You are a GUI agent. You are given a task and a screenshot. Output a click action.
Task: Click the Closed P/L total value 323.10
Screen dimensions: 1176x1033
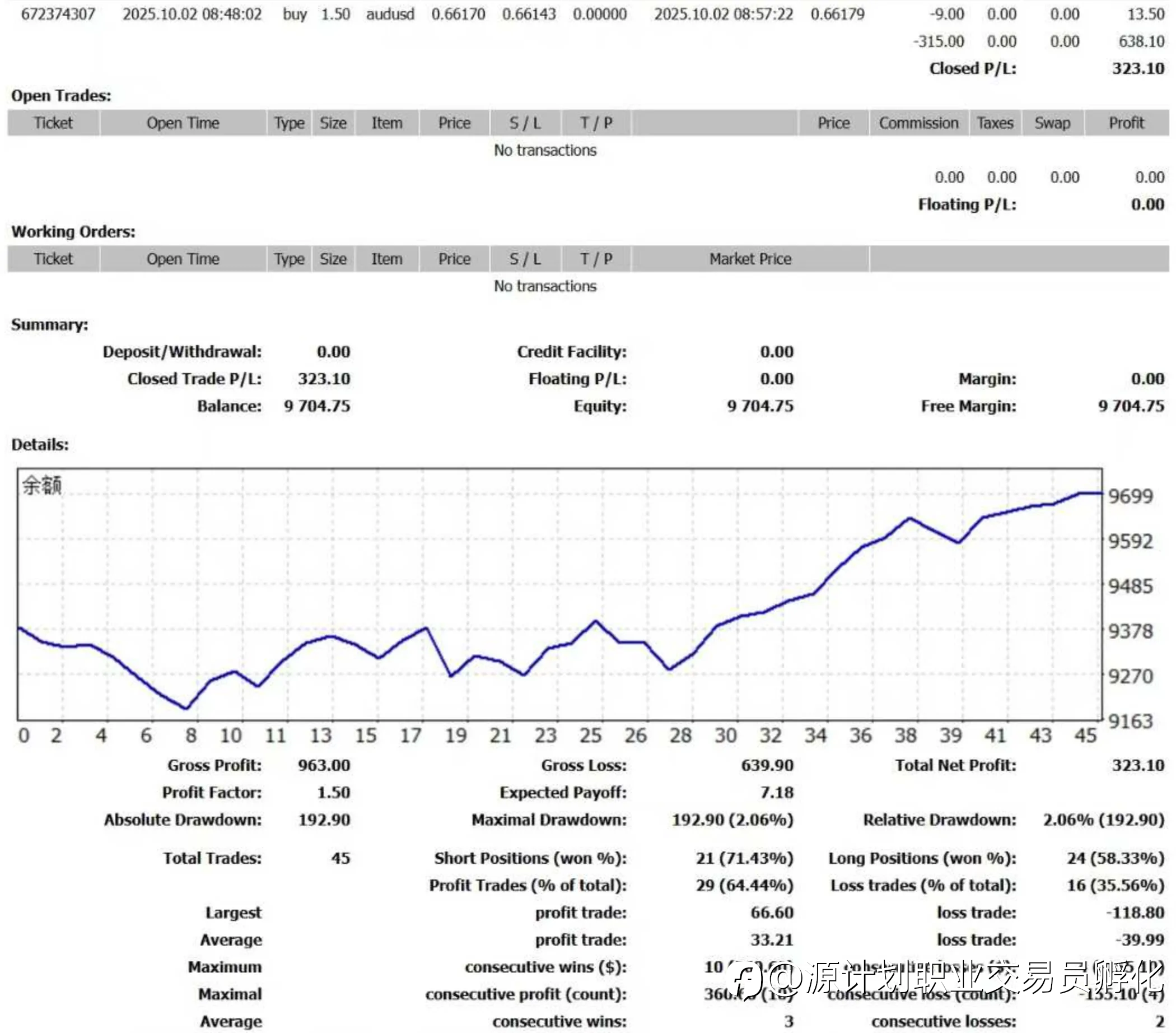pos(1137,68)
